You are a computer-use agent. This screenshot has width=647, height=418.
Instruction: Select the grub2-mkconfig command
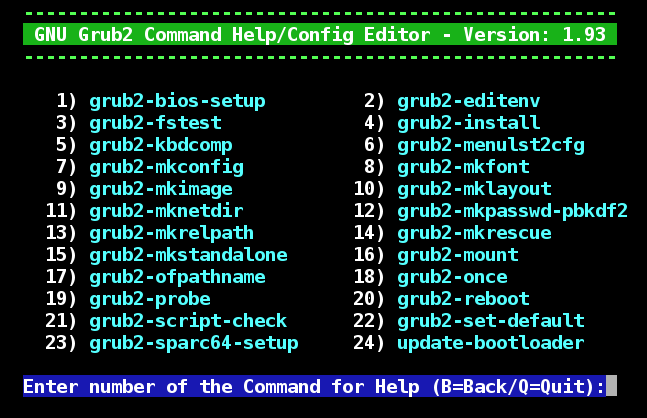click(x=167, y=167)
